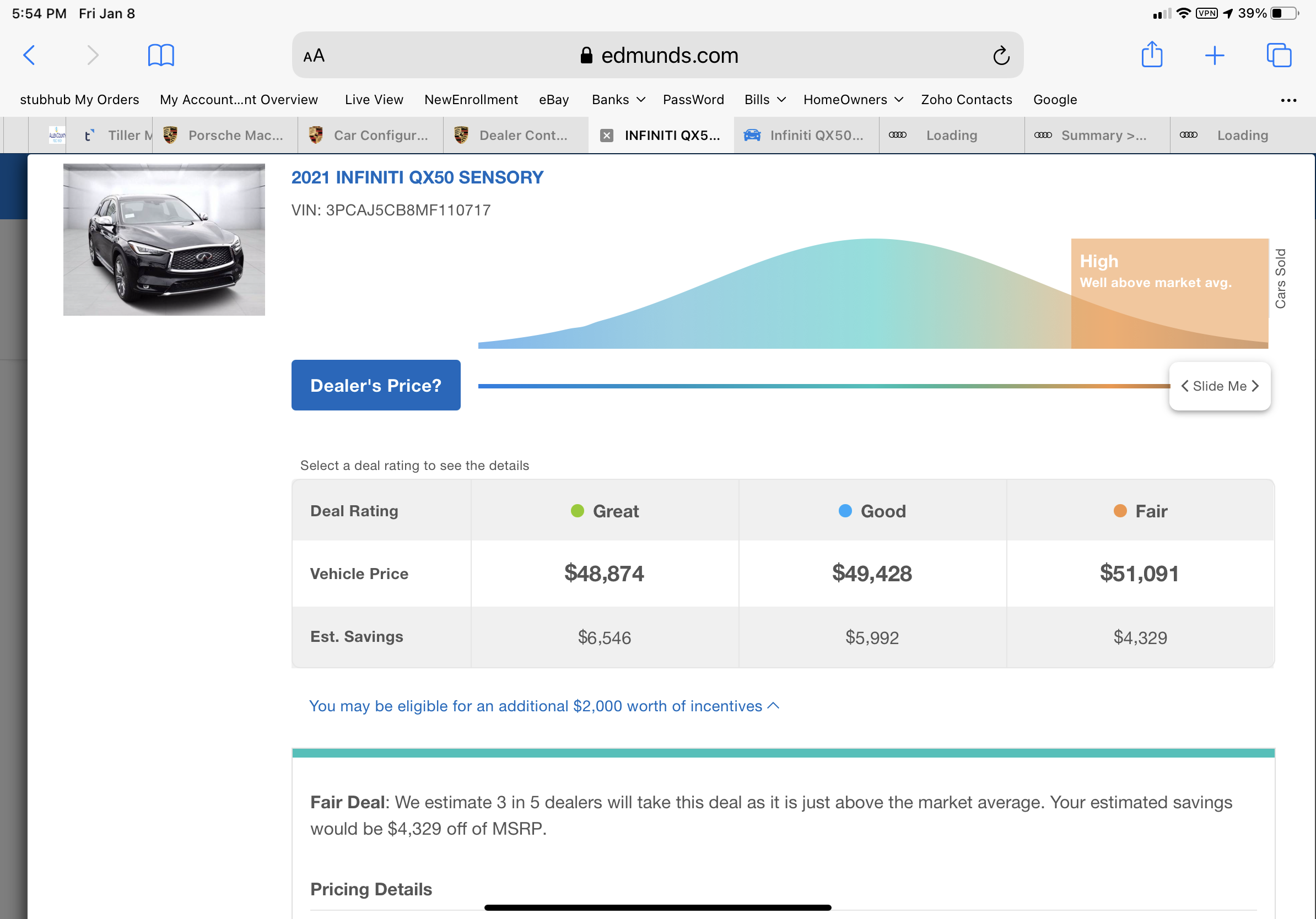Open stubhub My Orders bookmark
Viewport: 1316px width, 919px height.
[80, 100]
